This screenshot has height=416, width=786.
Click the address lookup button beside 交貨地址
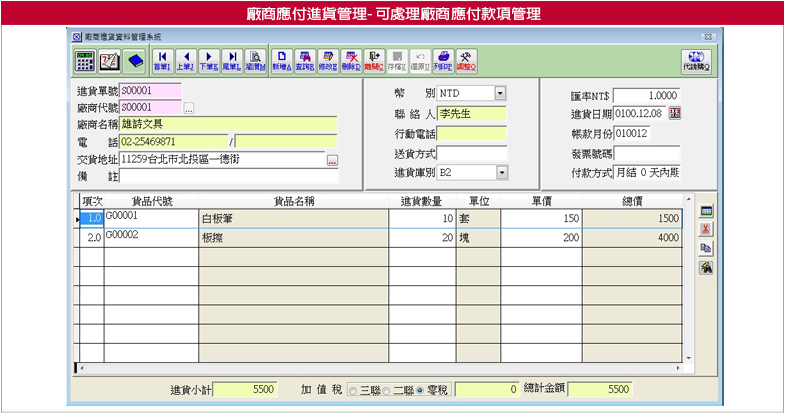[x=332, y=160]
